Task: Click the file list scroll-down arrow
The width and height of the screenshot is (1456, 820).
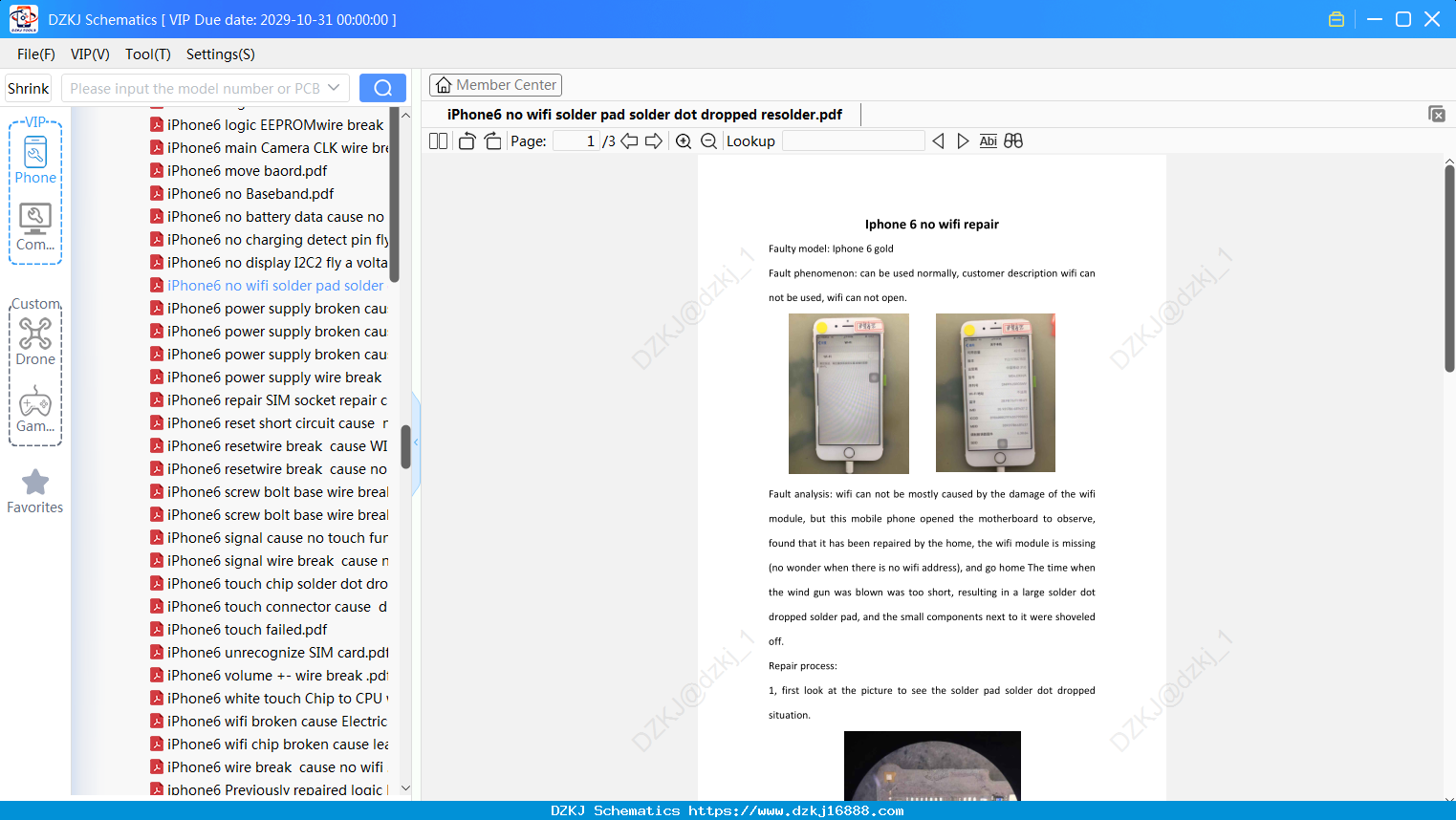Action: (x=405, y=788)
